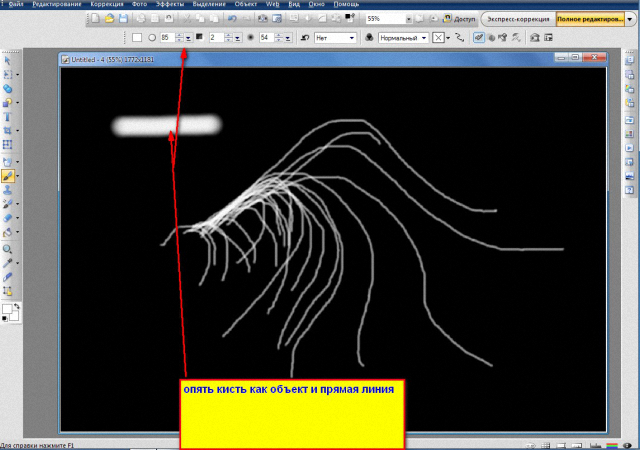This screenshot has width=640, height=450.
Task: Expand the paintbrush tool flyout arrow
Action: click(17, 176)
